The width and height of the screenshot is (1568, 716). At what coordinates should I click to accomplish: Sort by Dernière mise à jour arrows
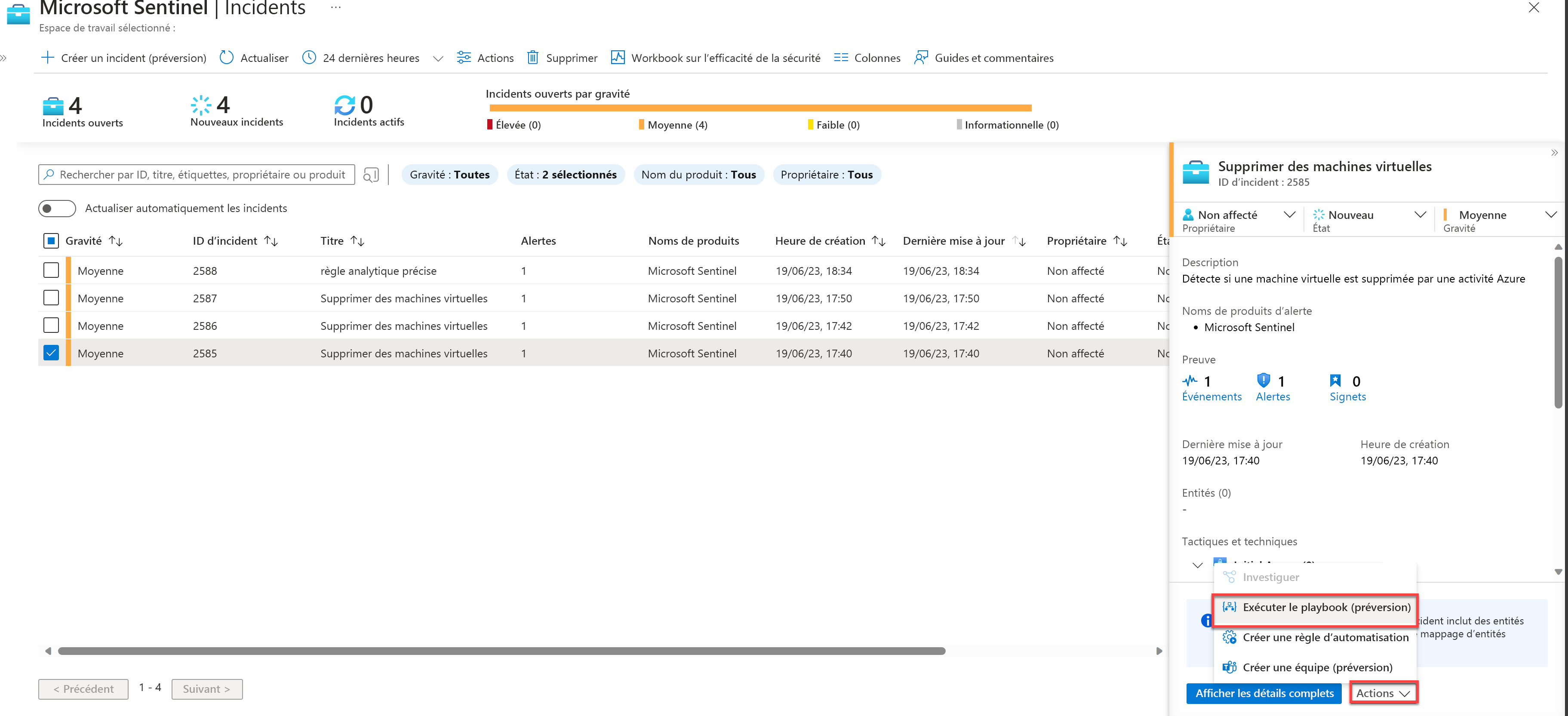pos(1020,241)
